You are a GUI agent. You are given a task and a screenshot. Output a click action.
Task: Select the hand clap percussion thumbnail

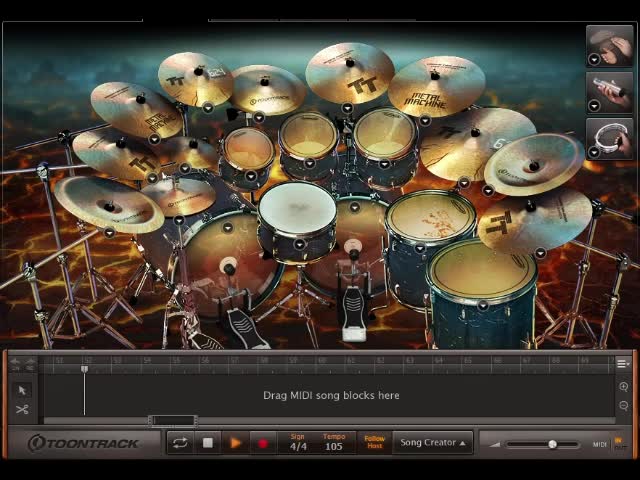(x=610, y=46)
